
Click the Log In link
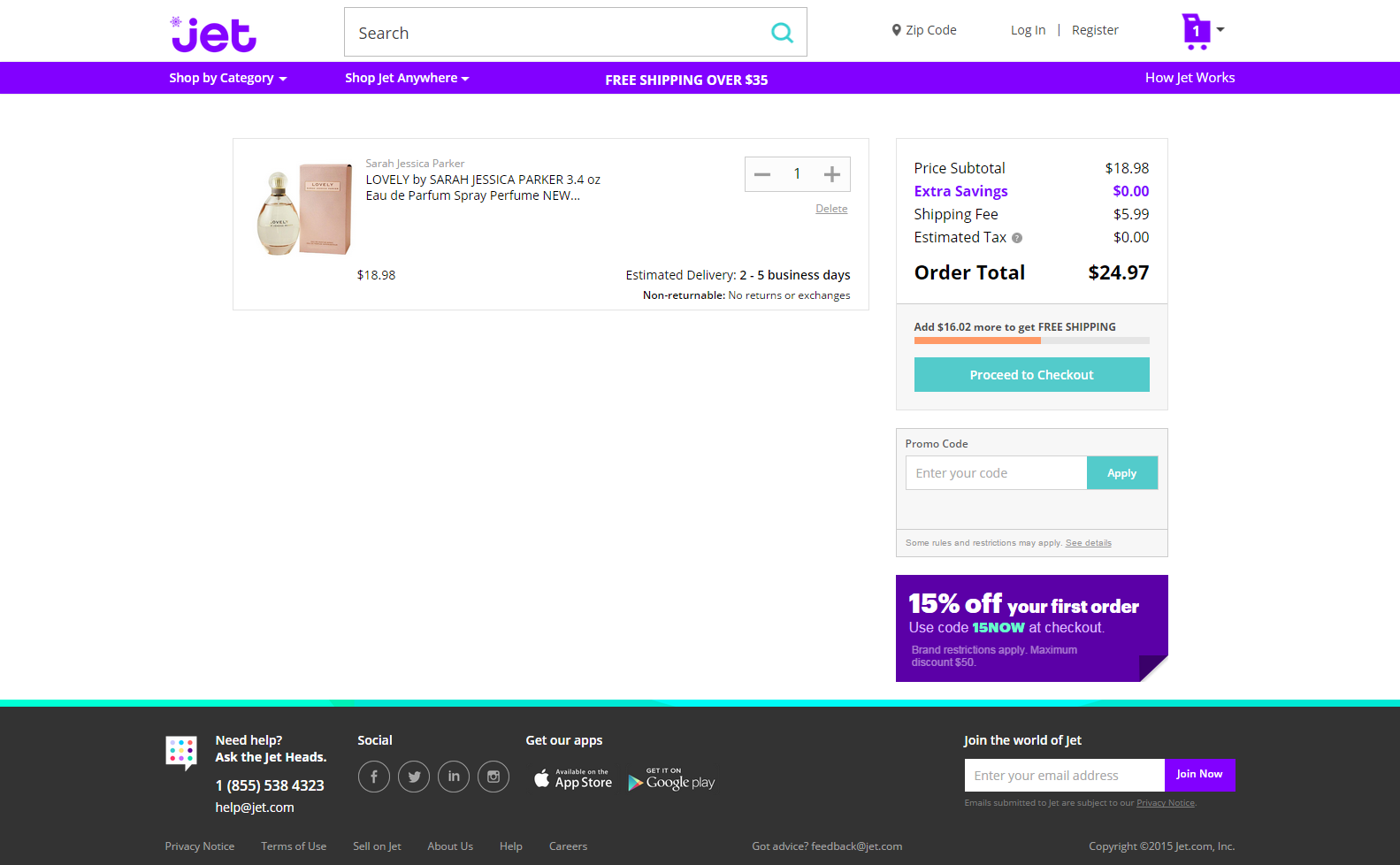pos(1028,30)
